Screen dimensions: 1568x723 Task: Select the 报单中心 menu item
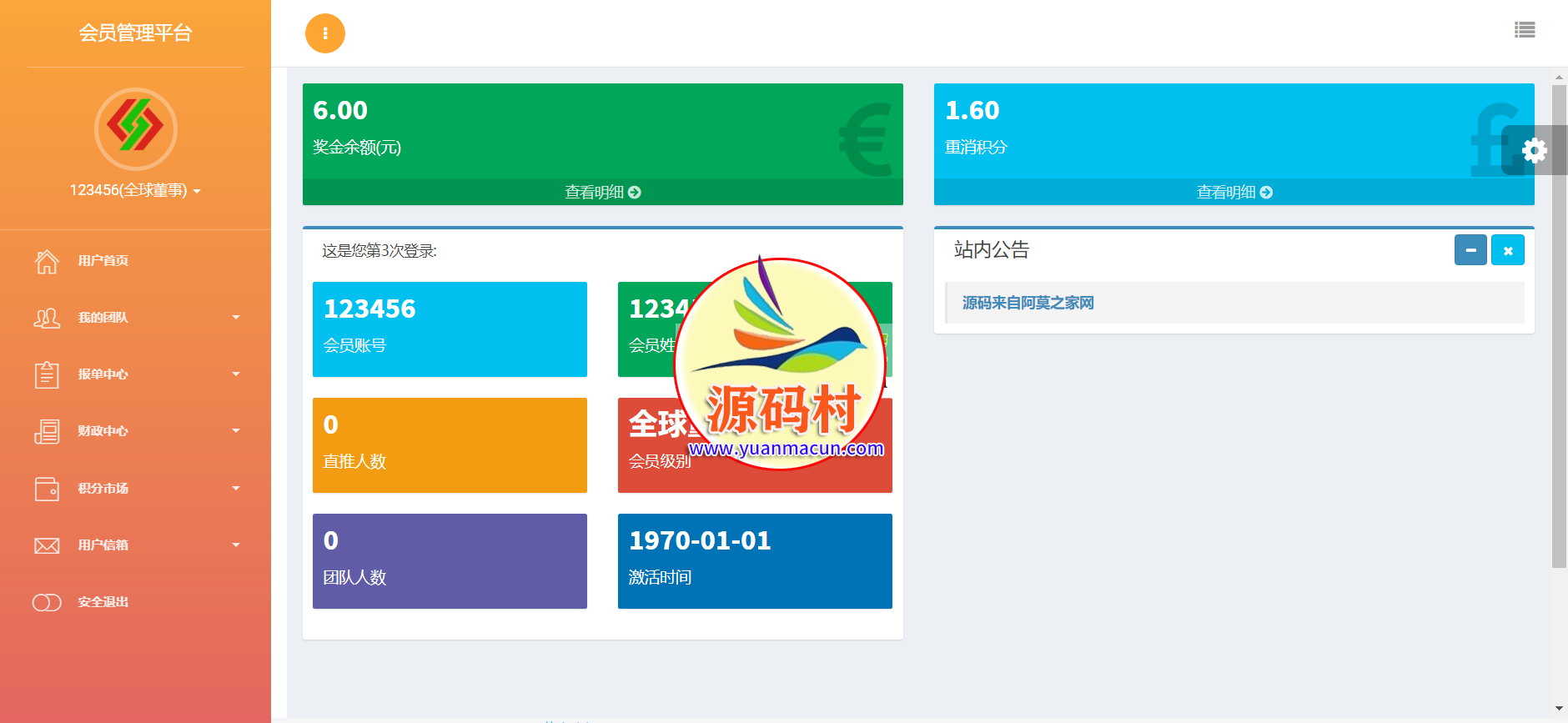tap(103, 374)
